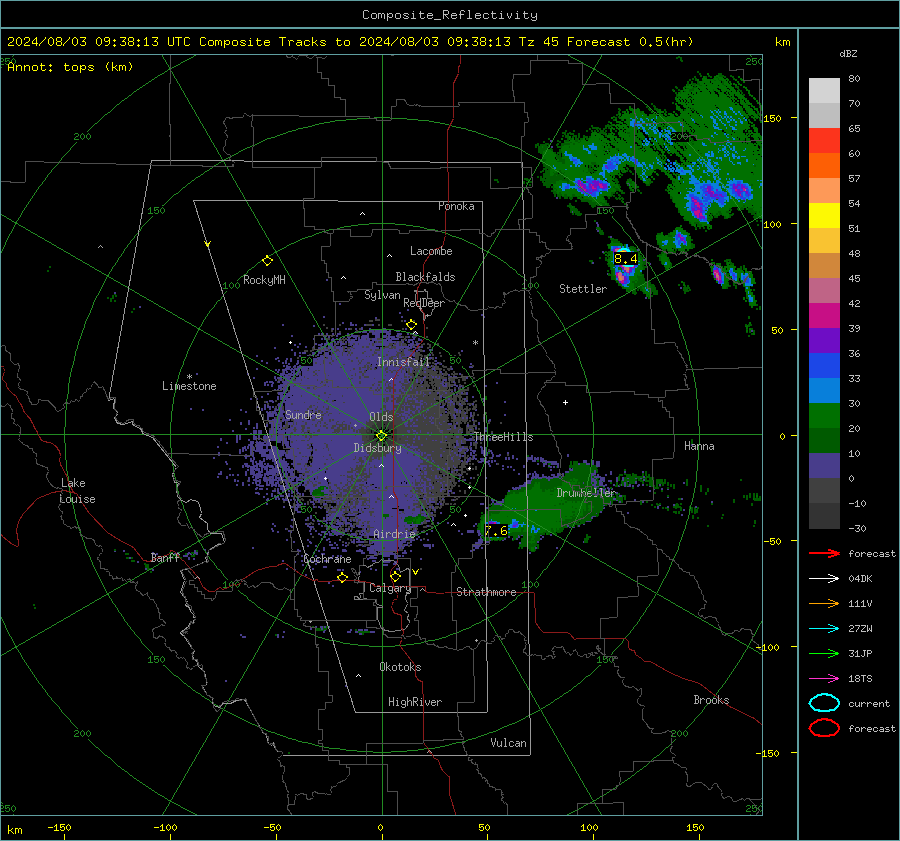Click the yellow diamond marker near RockyMH

click(x=267, y=261)
